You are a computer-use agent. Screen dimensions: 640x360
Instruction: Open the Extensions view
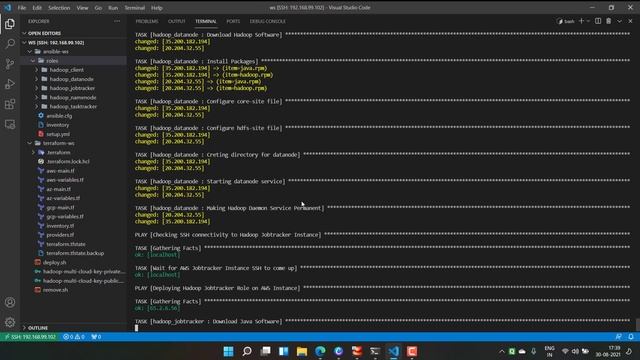point(10,104)
